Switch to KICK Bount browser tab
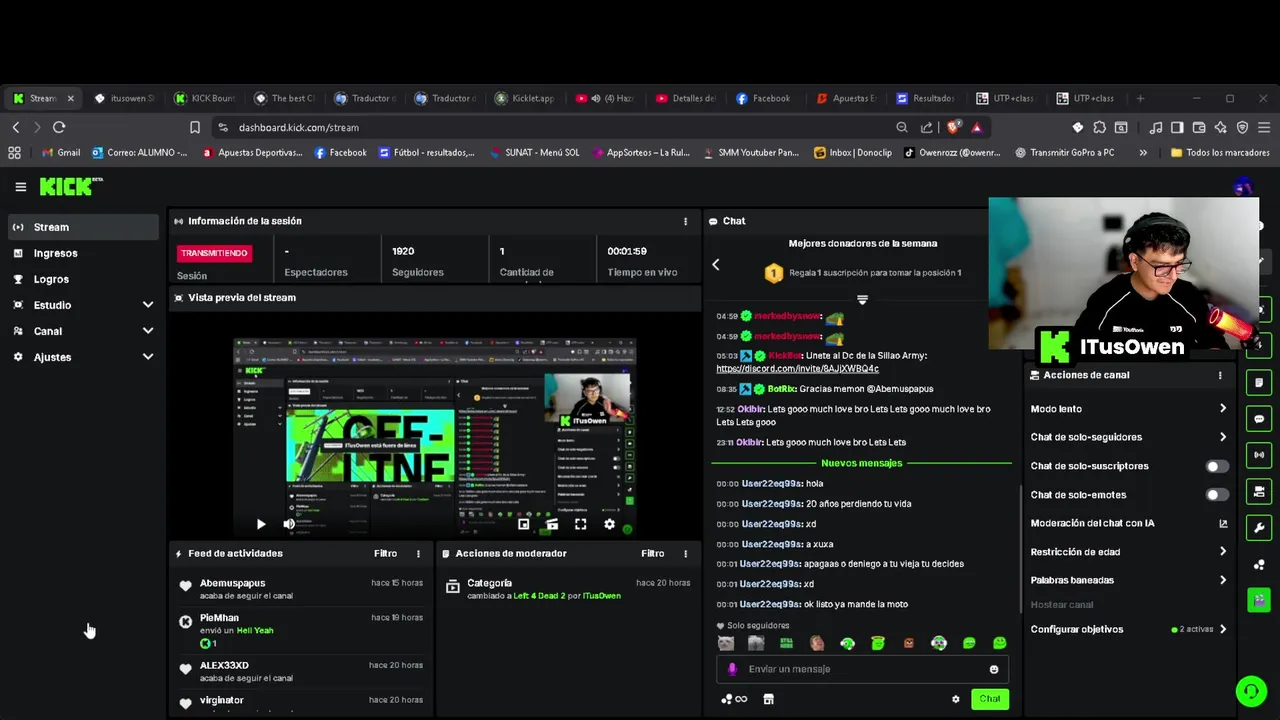Screen dimensions: 1280x720 [205, 98]
